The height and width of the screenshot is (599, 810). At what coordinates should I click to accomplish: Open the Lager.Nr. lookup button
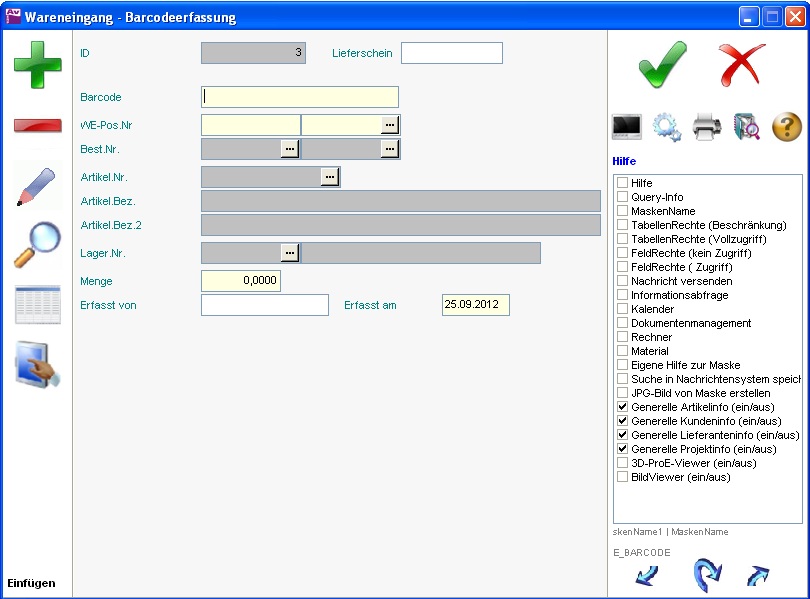coord(290,253)
